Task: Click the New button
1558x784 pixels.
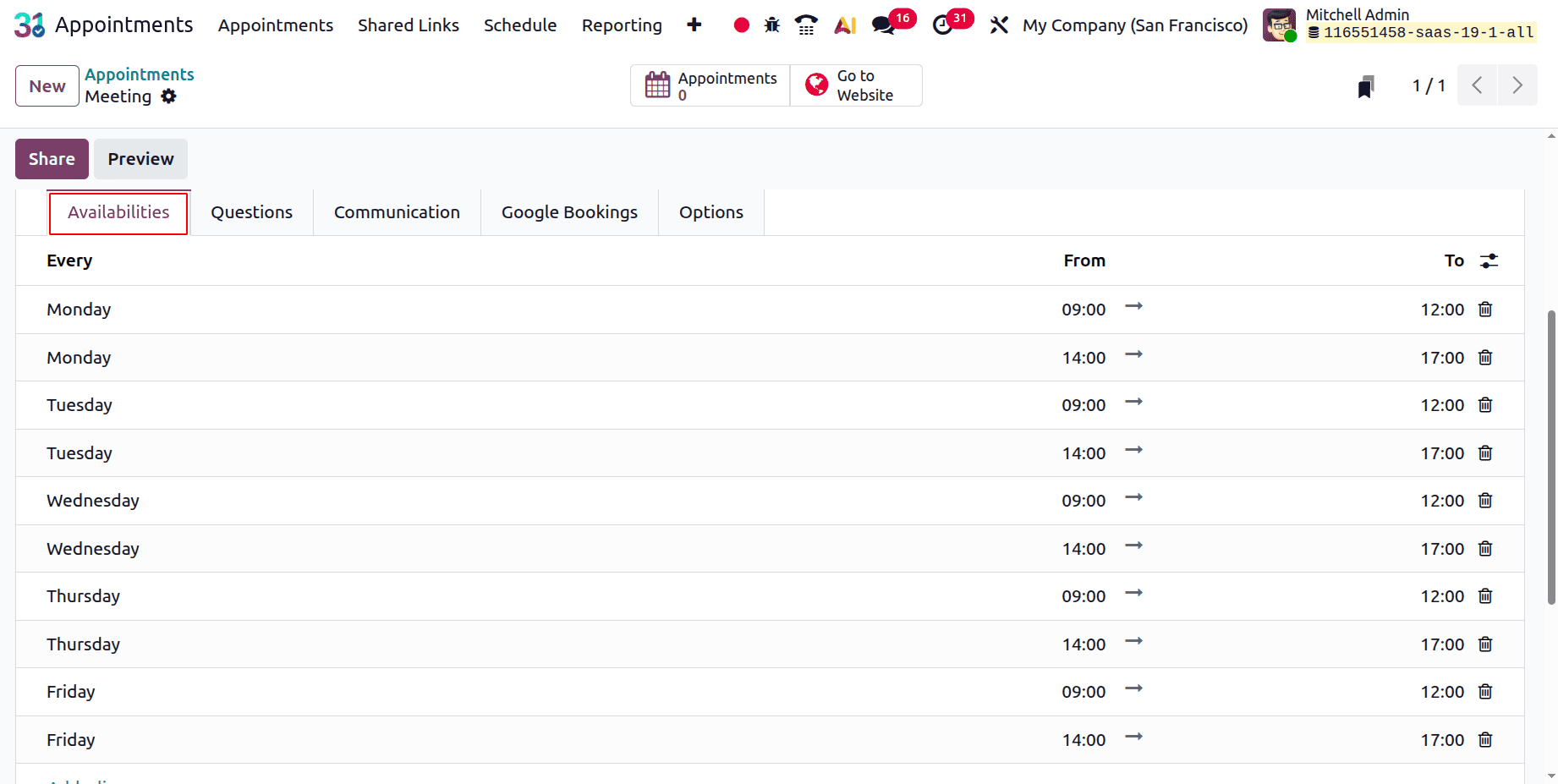Action: click(x=47, y=86)
